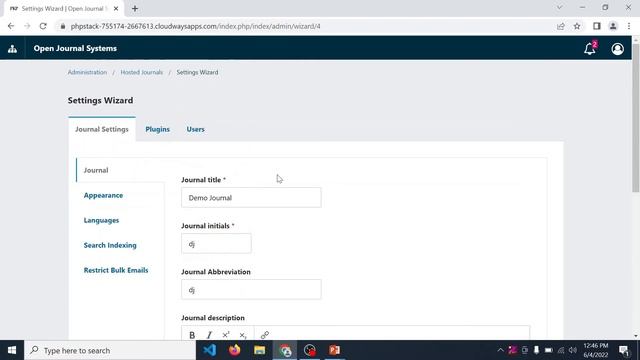
Task: Launch Visual Studio Code from taskbar
Action: pos(209,350)
